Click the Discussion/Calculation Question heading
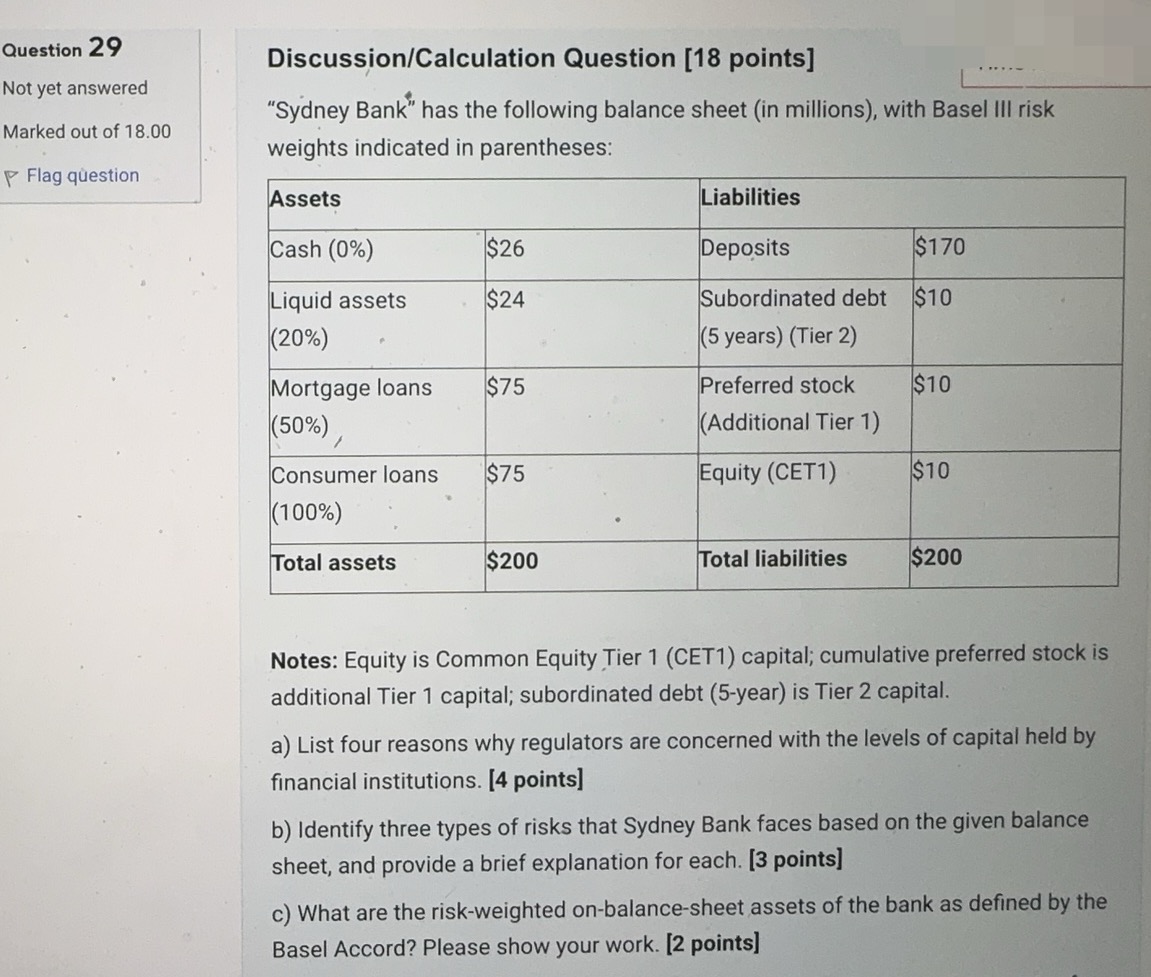Viewport: 1151px width, 977px height. tap(540, 58)
